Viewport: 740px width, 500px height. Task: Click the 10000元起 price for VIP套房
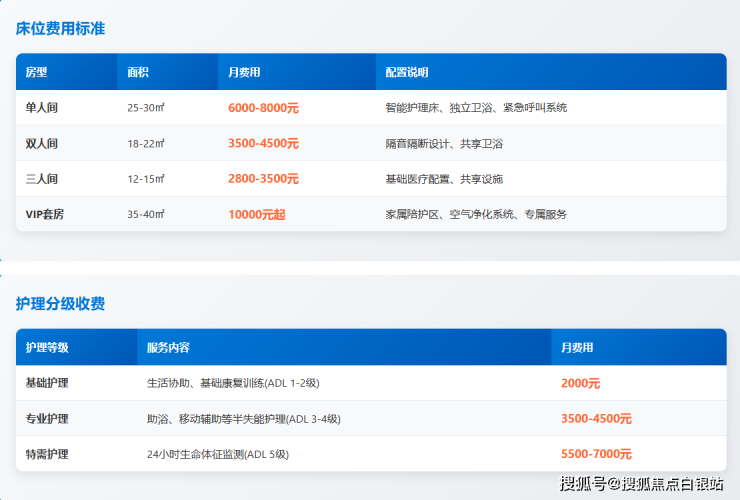point(257,214)
